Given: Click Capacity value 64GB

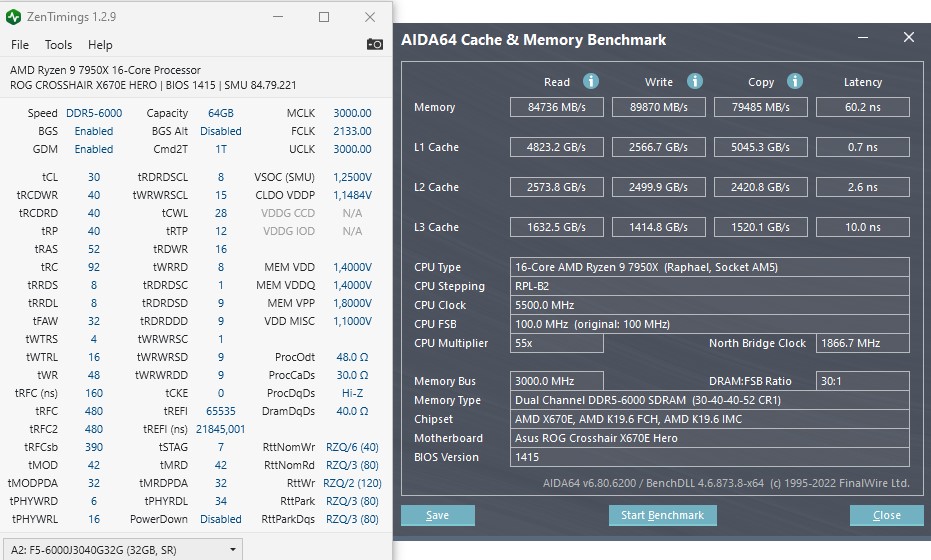Looking at the screenshot, I should [x=220, y=113].
